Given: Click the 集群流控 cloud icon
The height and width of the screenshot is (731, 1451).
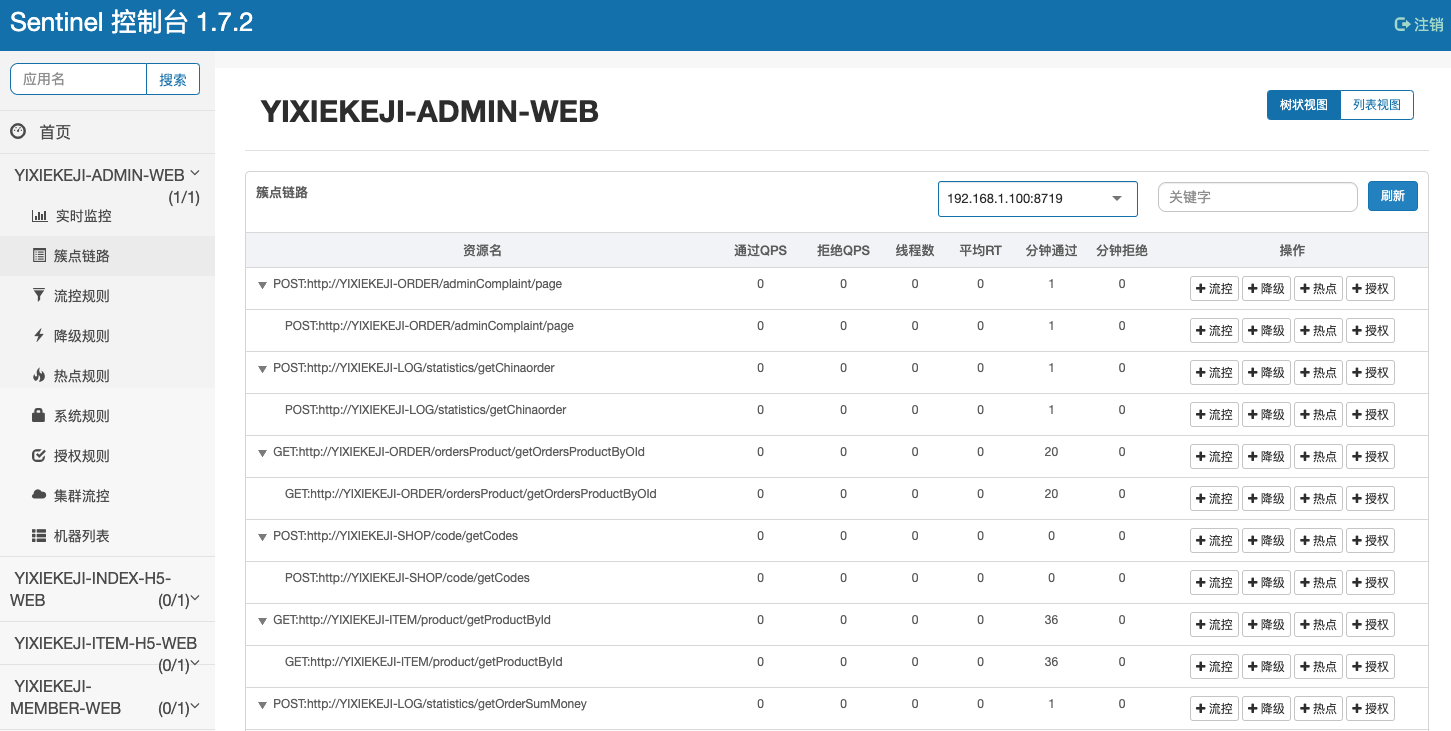Looking at the screenshot, I should [39, 495].
